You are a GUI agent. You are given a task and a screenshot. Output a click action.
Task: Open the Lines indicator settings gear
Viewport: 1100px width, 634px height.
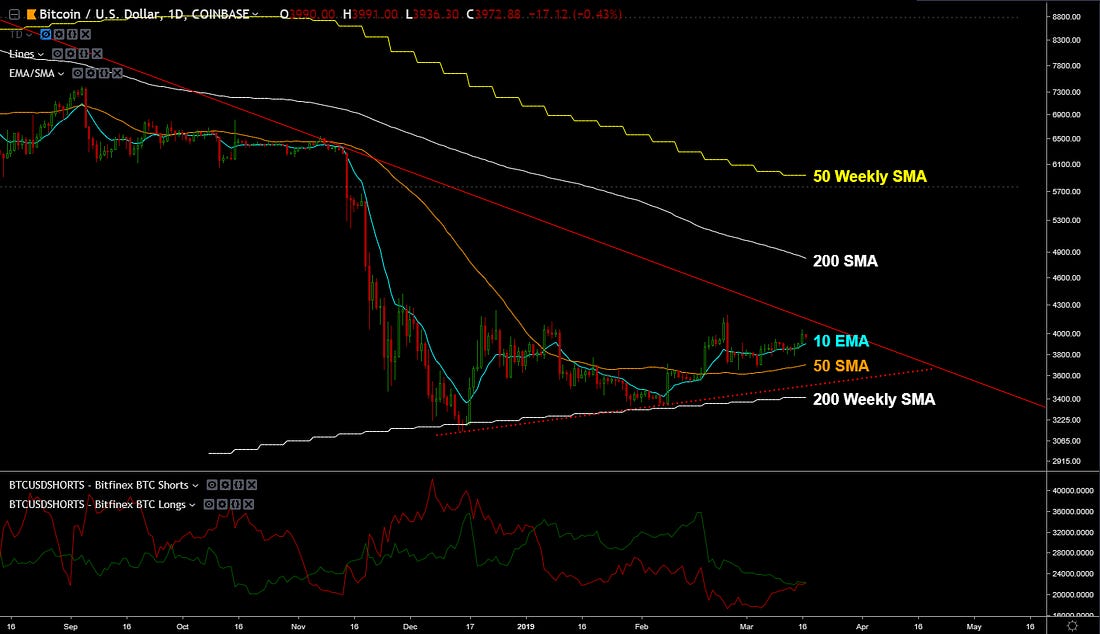coord(70,53)
